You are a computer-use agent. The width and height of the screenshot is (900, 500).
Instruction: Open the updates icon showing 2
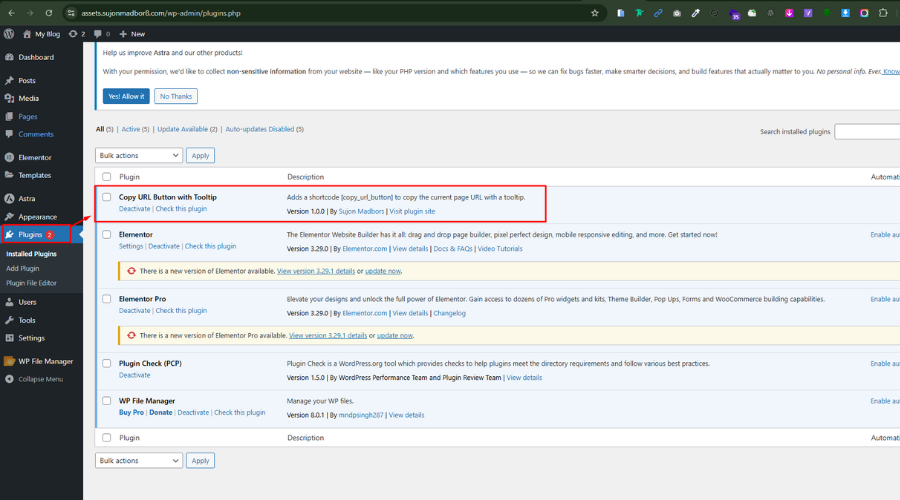tap(73, 34)
